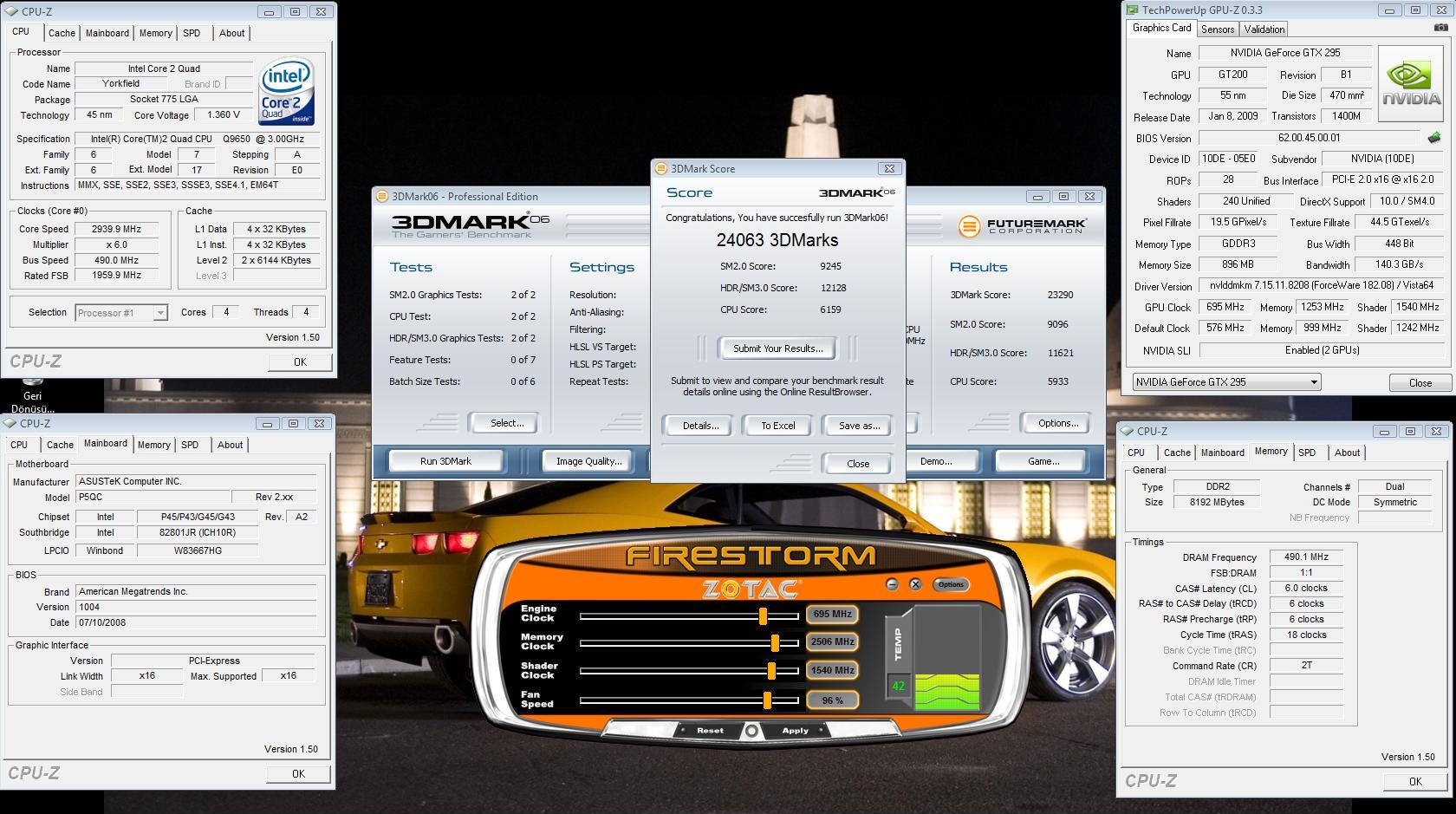Click the 695 MHz engine clock value box
Screen dimensions: 1456x814
click(832, 614)
